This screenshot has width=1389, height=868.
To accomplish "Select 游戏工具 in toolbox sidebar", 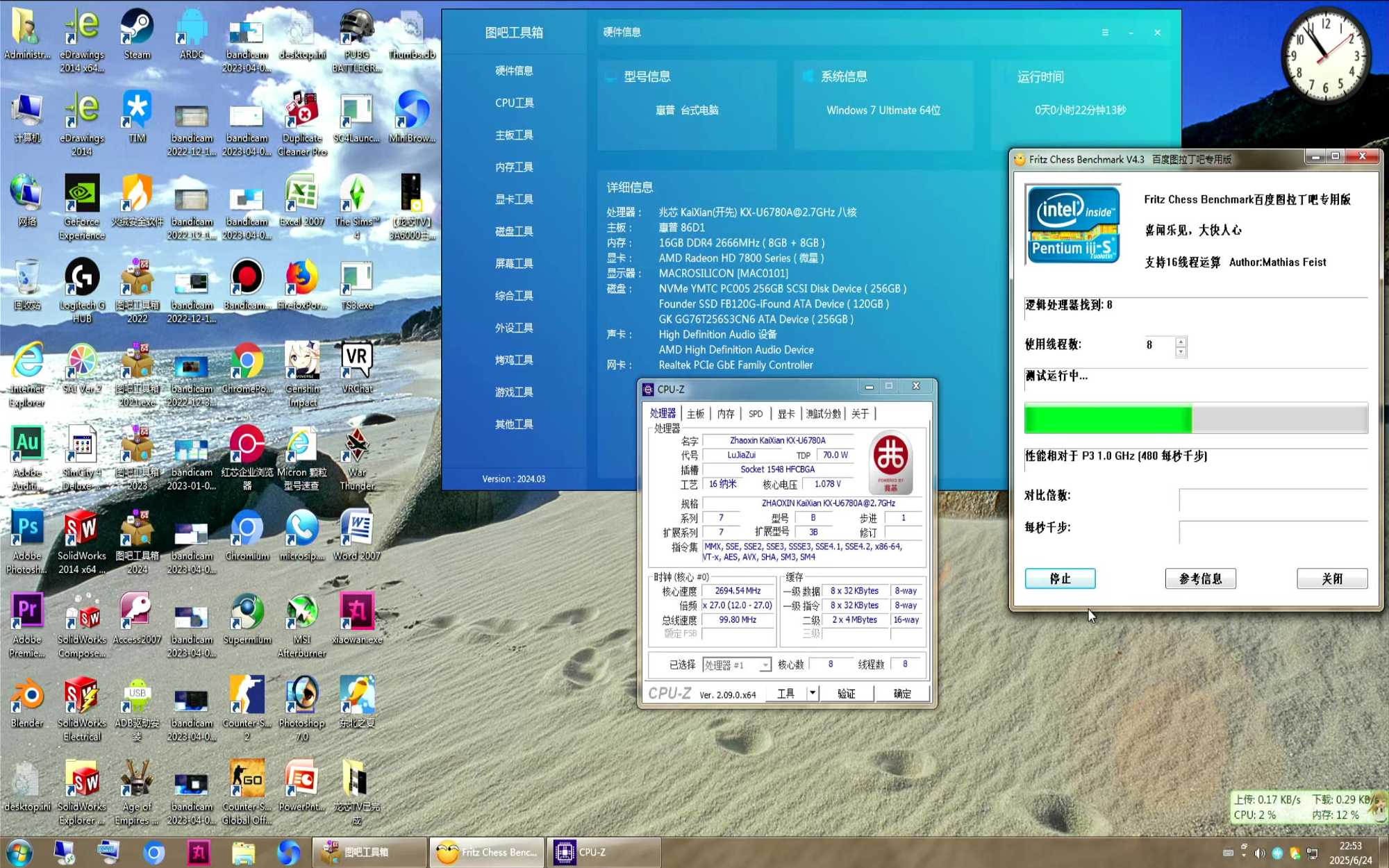I will point(514,392).
